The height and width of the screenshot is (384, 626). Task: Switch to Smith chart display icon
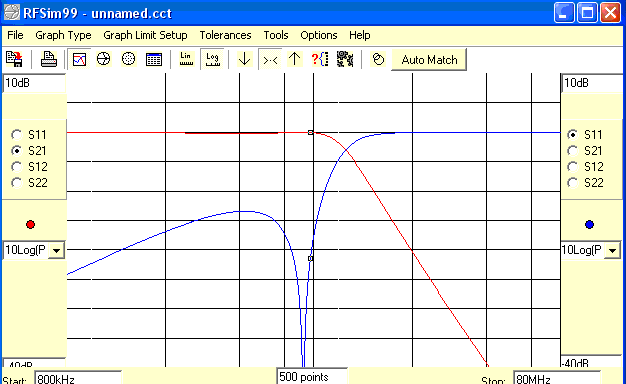pyautogui.click(x=103, y=59)
